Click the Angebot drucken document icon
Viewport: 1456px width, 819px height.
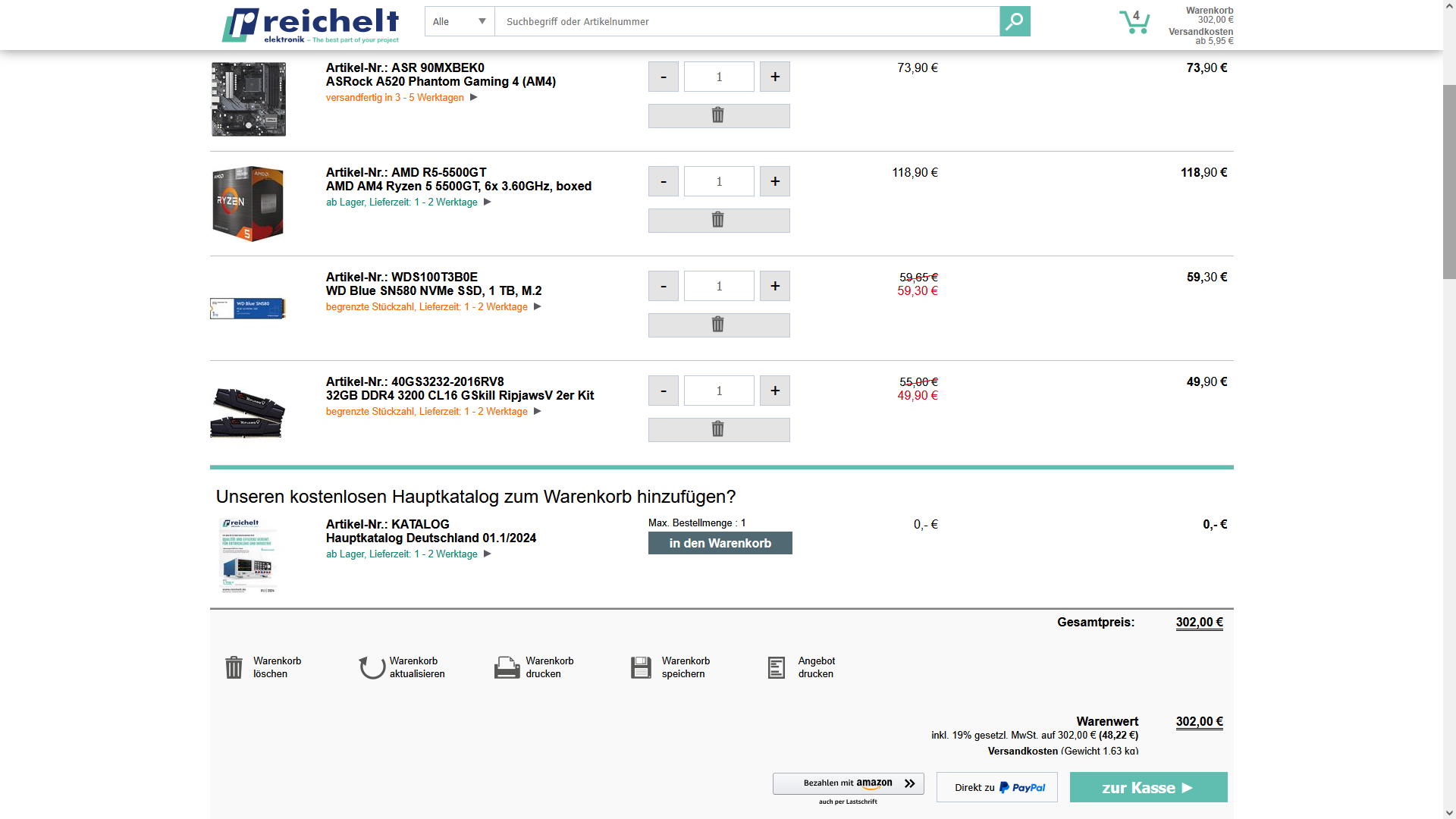pos(777,667)
